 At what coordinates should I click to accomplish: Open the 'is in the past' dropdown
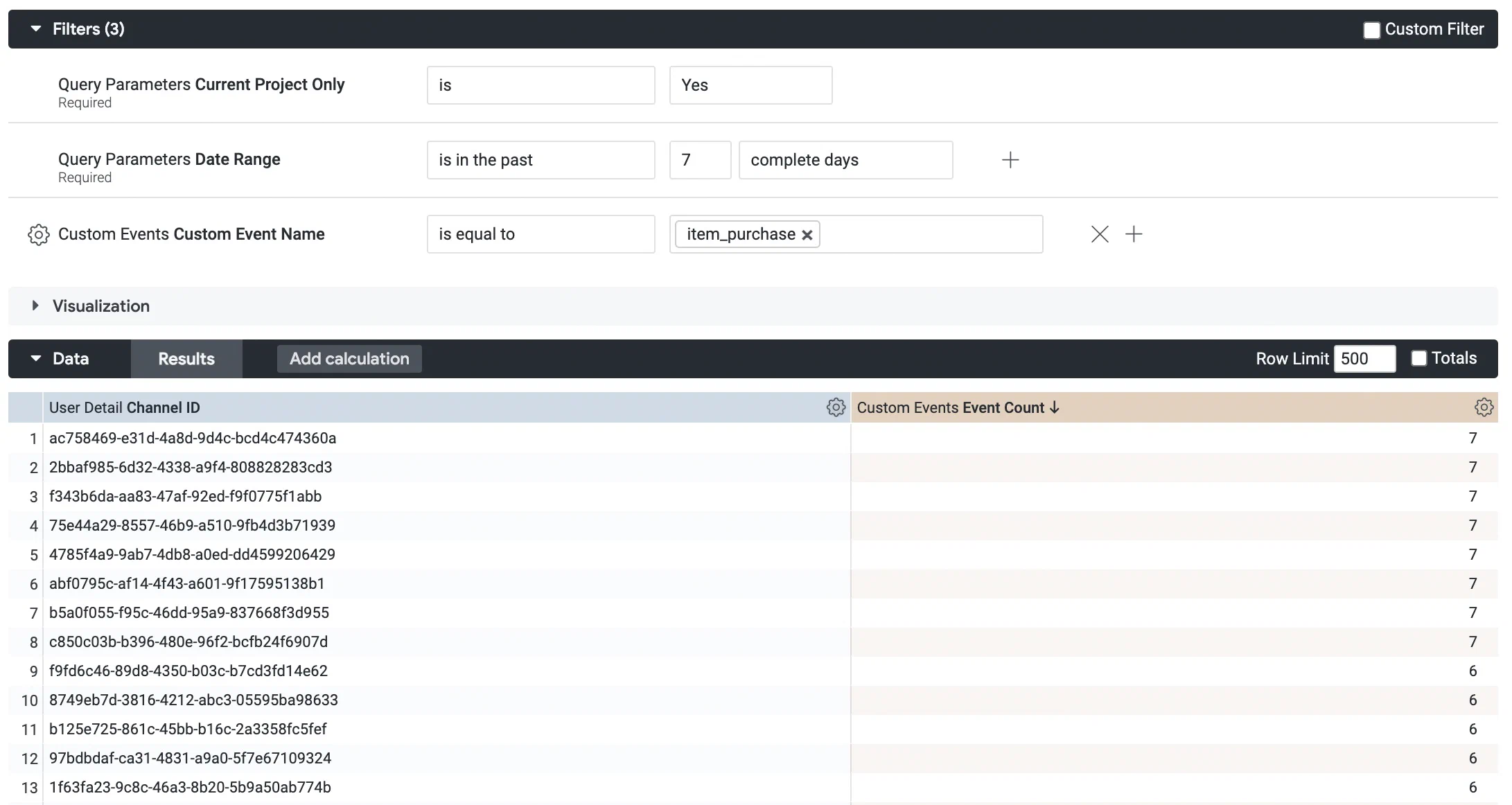pyautogui.click(x=540, y=160)
